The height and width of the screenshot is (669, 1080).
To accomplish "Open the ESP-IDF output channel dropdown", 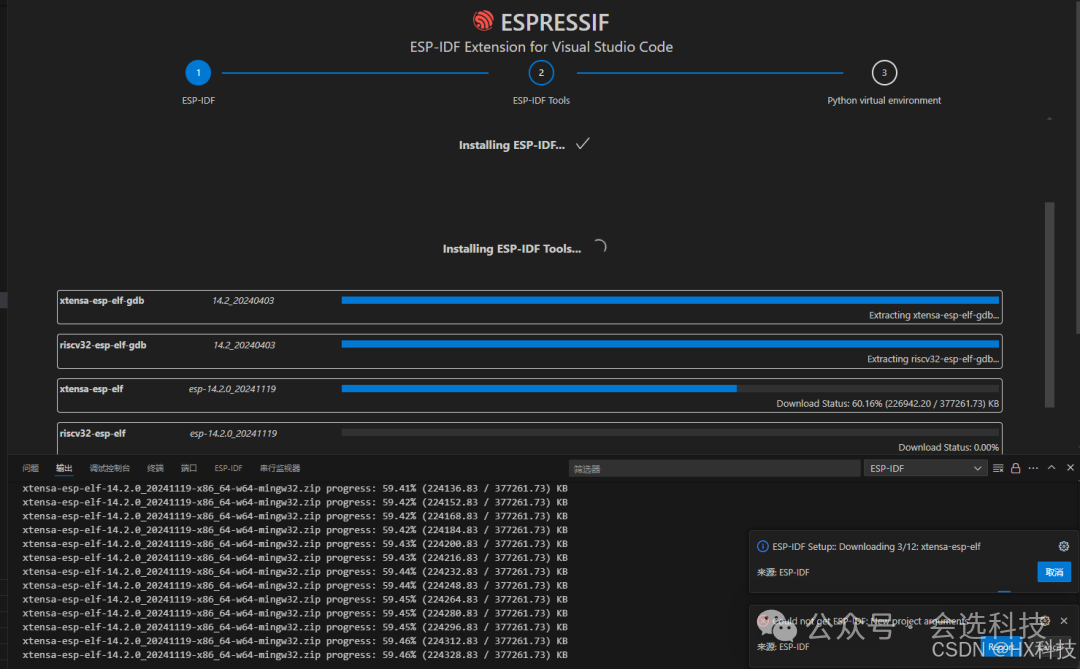I will (925, 469).
